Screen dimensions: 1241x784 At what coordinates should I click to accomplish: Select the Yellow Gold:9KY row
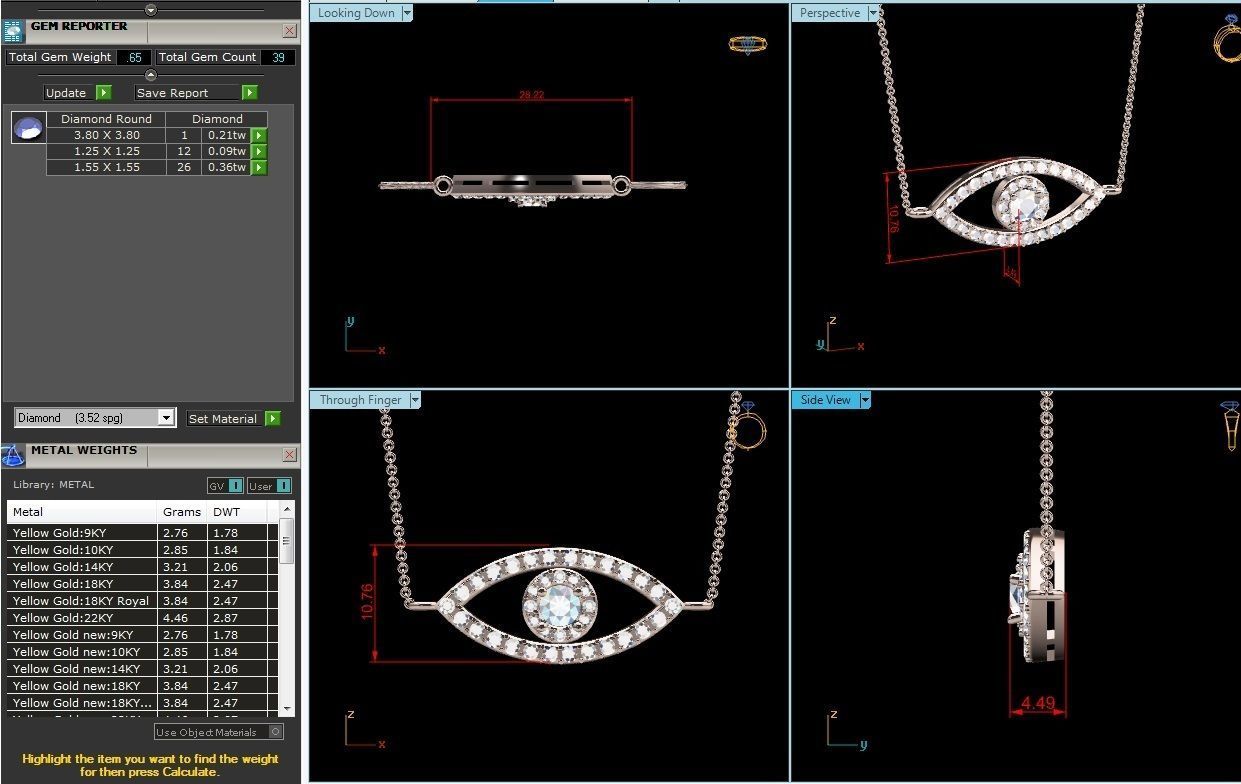[143, 533]
